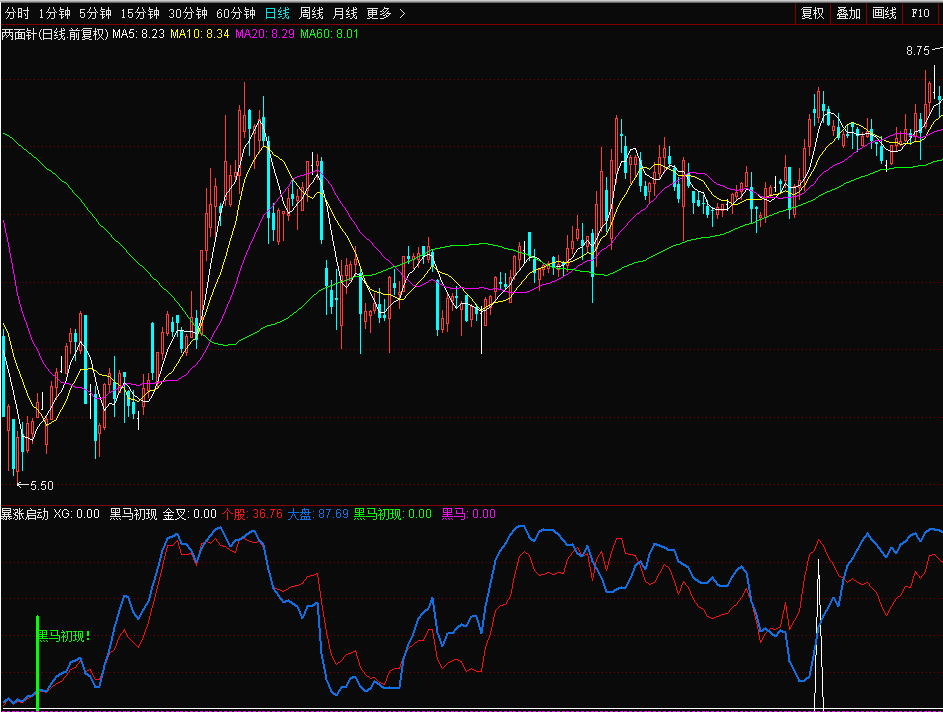Click the 个股: 36.76 red label
This screenshot has height=712, width=943.
point(252,514)
